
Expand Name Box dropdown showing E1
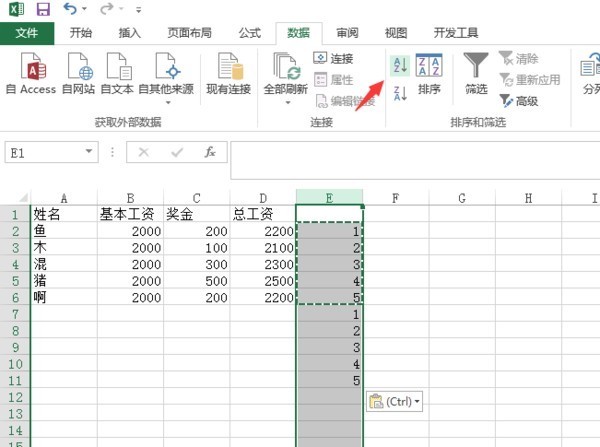89,152
